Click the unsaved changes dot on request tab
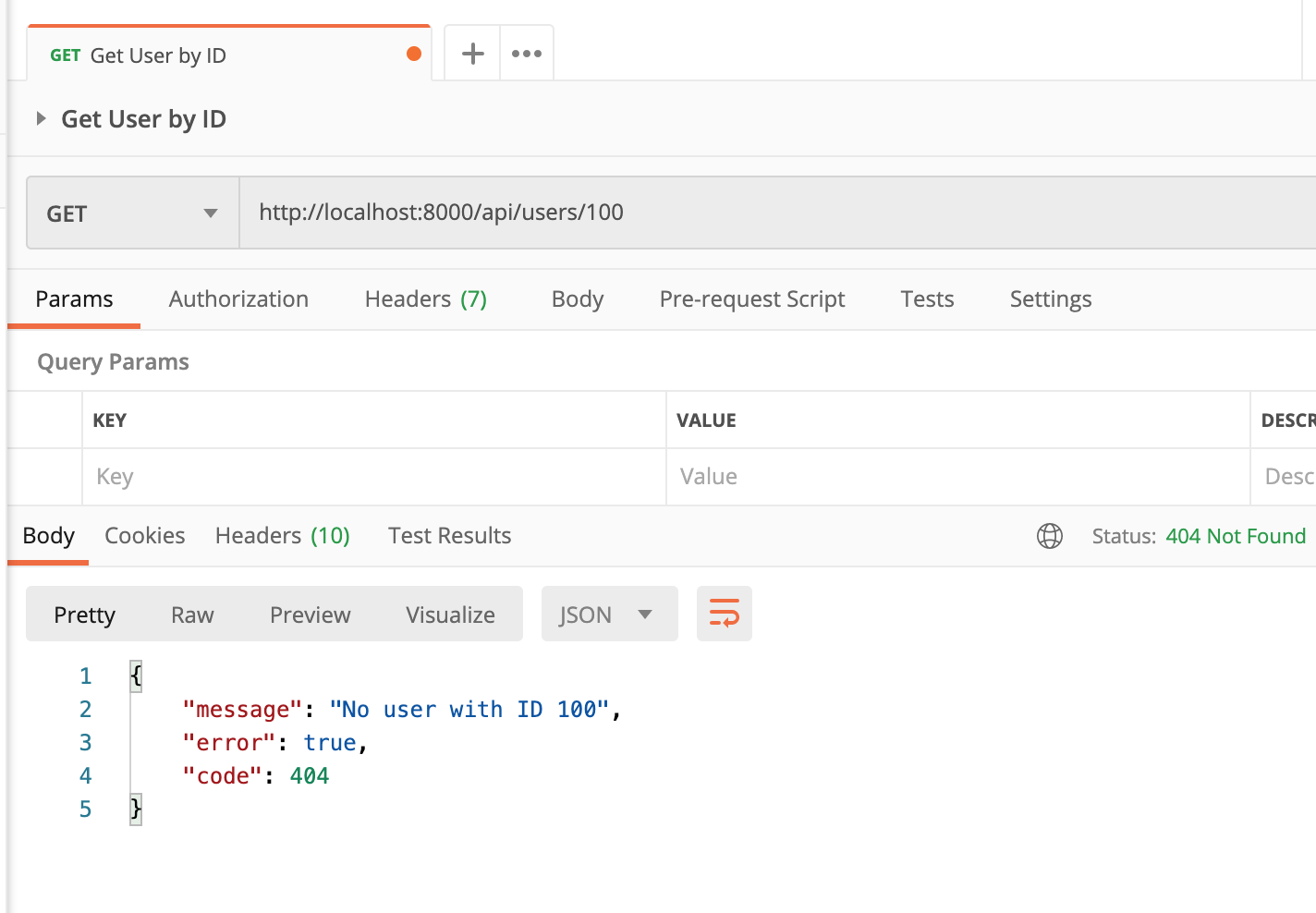Viewport: 1316px width, 913px height. click(414, 54)
